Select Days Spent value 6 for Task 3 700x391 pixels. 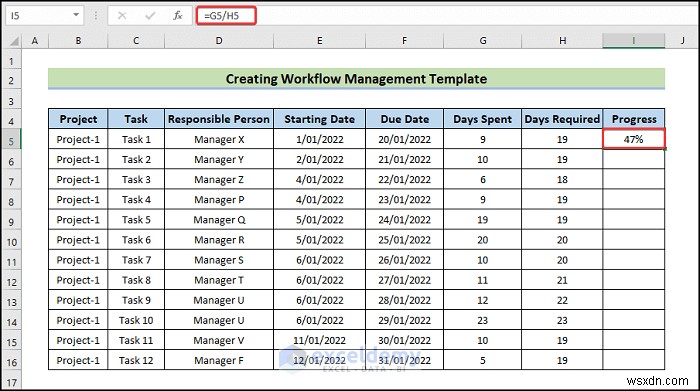[x=483, y=179]
